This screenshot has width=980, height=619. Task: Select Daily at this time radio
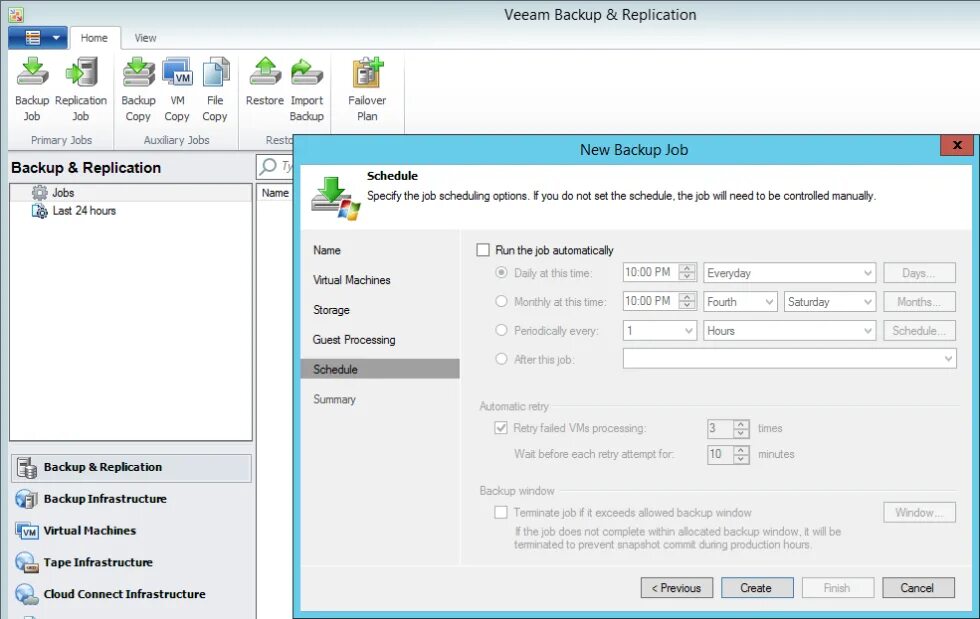tap(501, 273)
